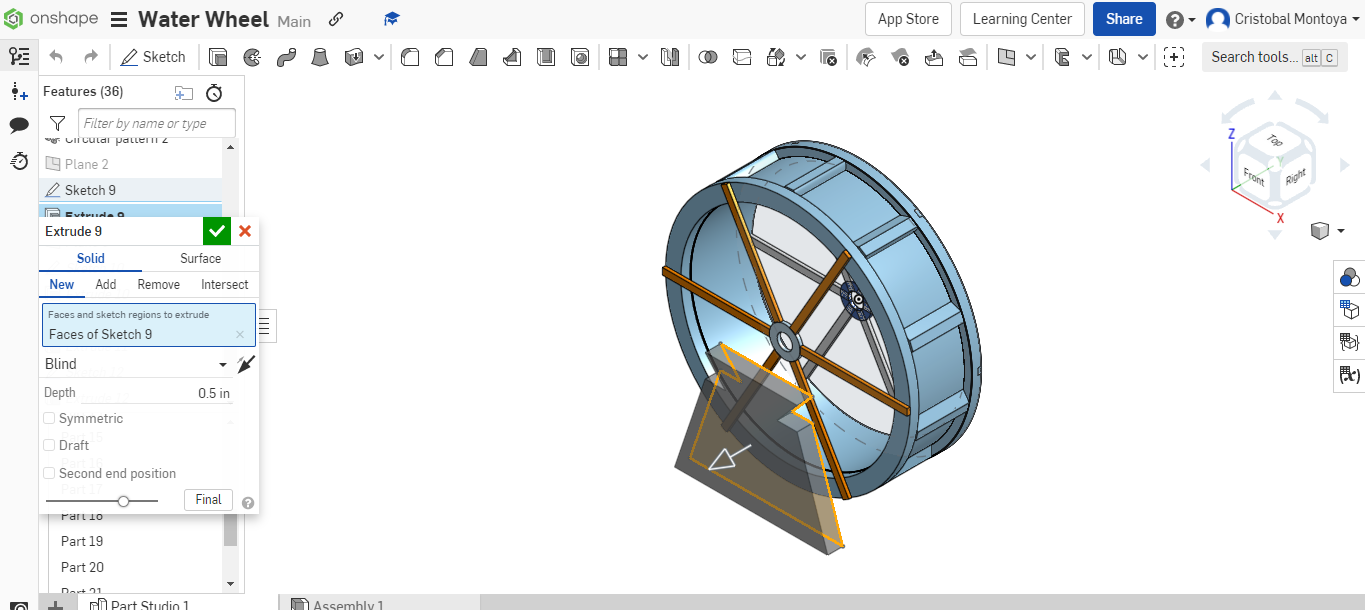1365x610 pixels.
Task: Select the Mirror tool
Action: [670, 57]
